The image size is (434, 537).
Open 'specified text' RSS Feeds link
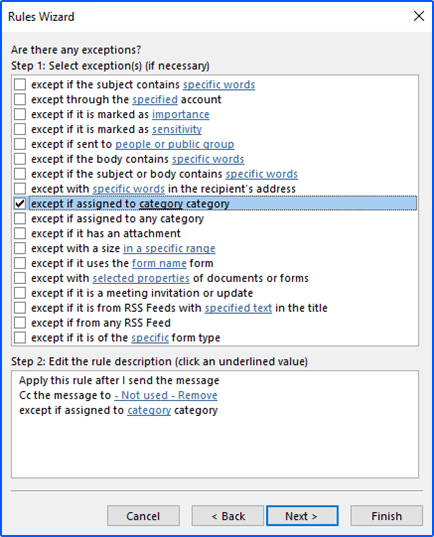point(238,308)
